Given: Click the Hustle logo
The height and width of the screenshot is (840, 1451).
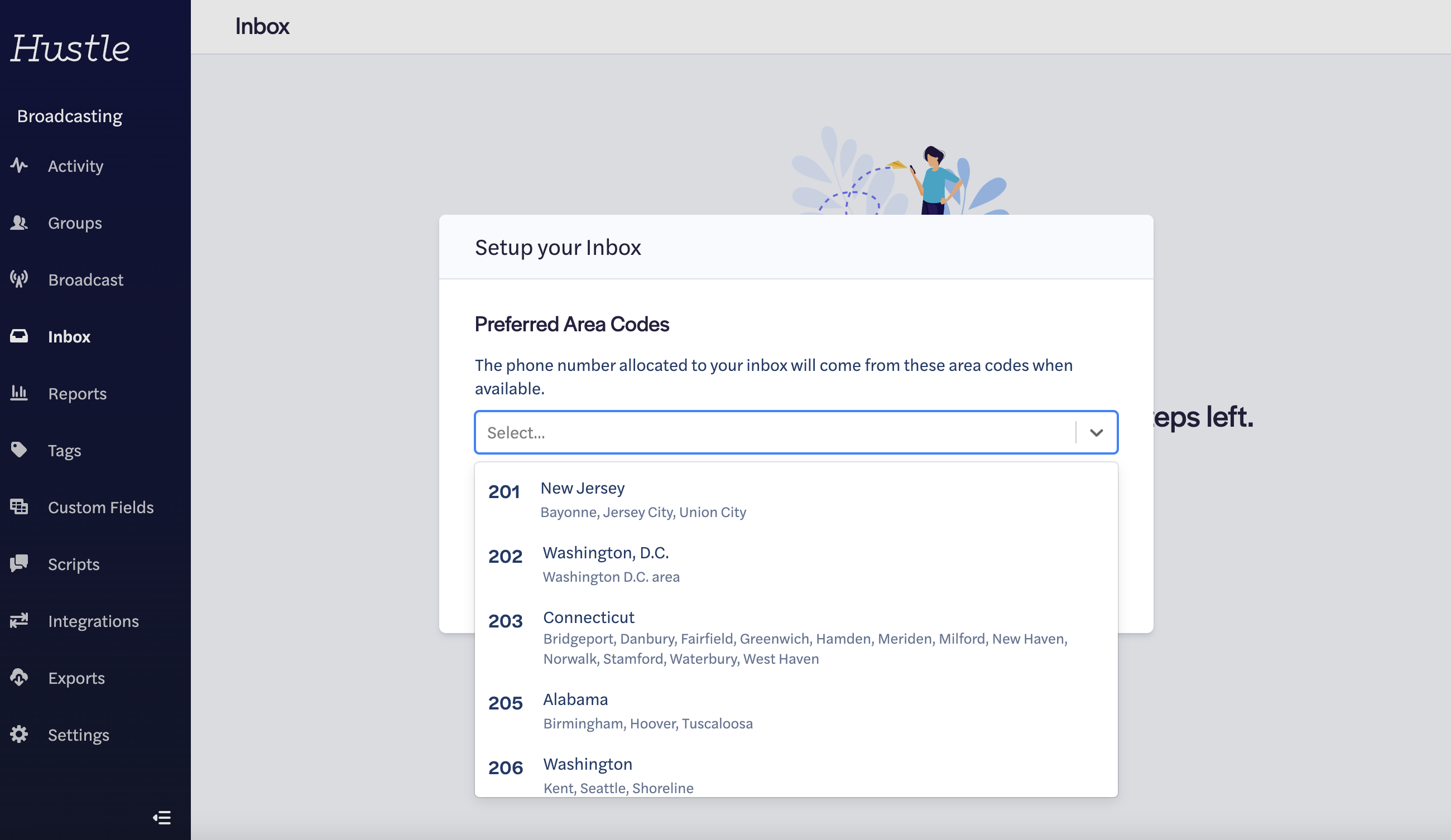Looking at the screenshot, I should coord(70,49).
